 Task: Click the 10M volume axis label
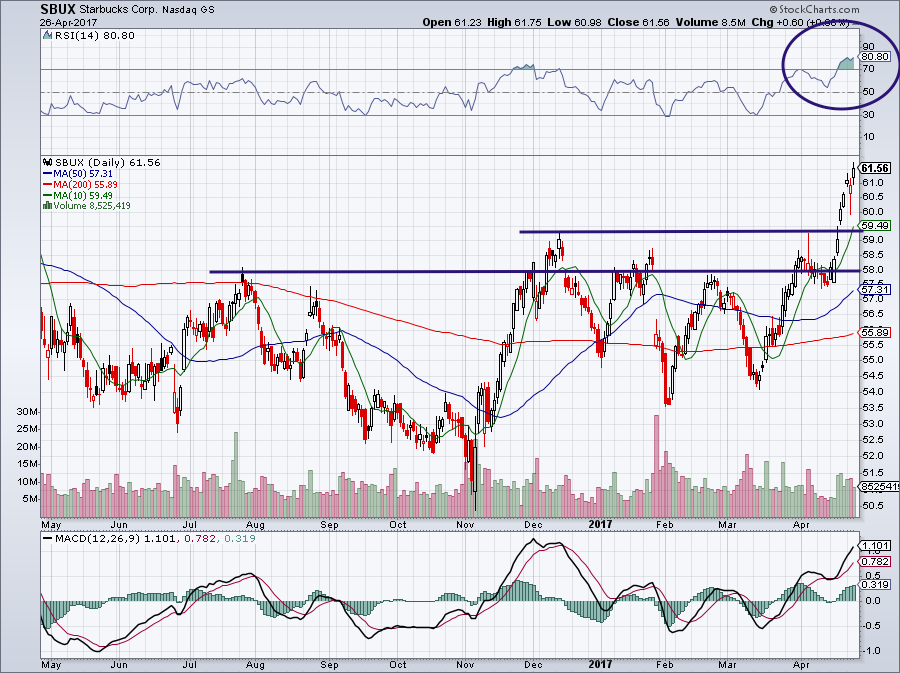tap(27, 482)
